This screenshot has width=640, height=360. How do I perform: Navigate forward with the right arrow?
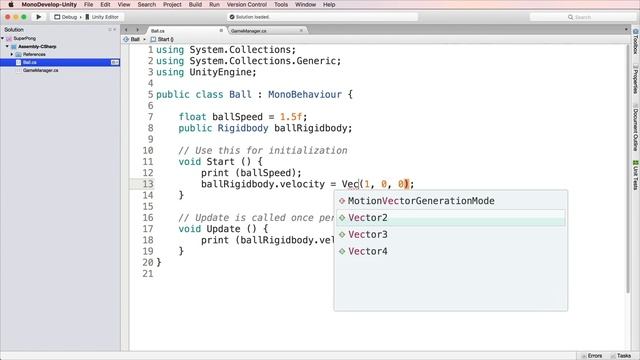[x=137, y=30]
